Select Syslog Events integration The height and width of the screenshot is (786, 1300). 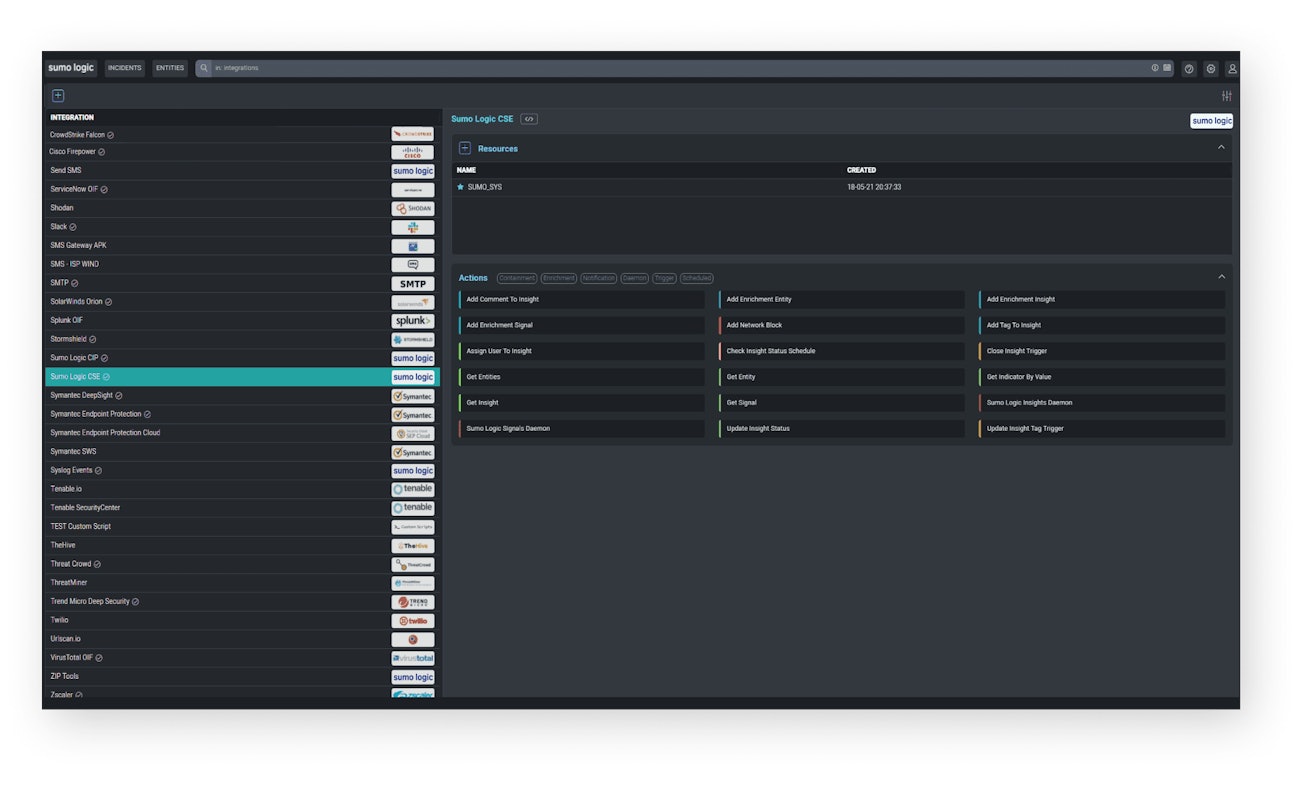(242, 470)
